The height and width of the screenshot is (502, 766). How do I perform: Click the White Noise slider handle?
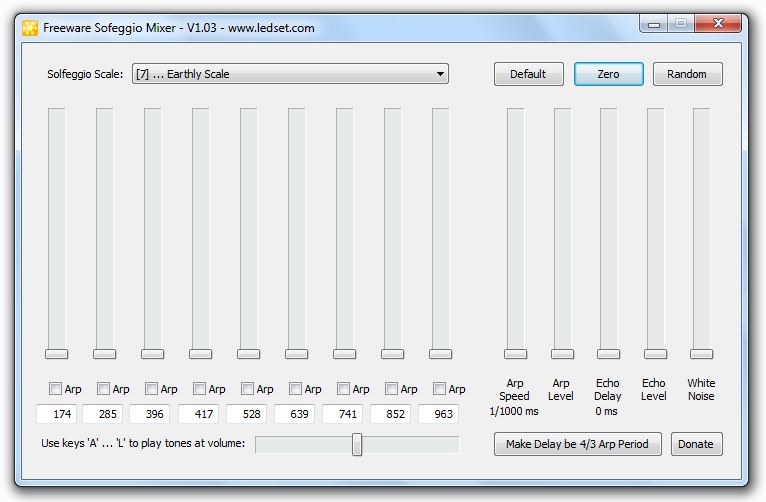click(x=701, y=354)
